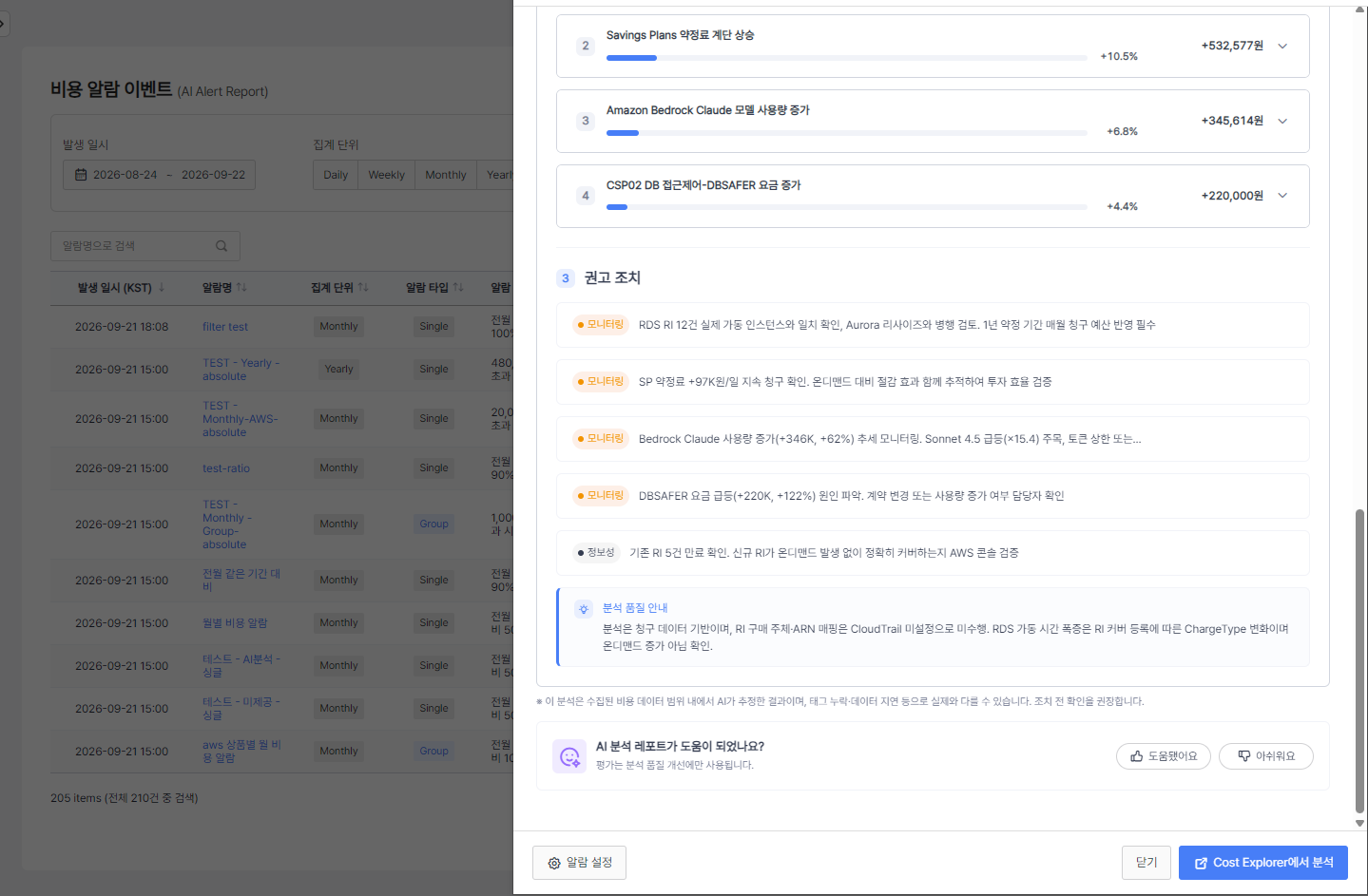Click the 닫기 button

click(x=1146, y=863)
